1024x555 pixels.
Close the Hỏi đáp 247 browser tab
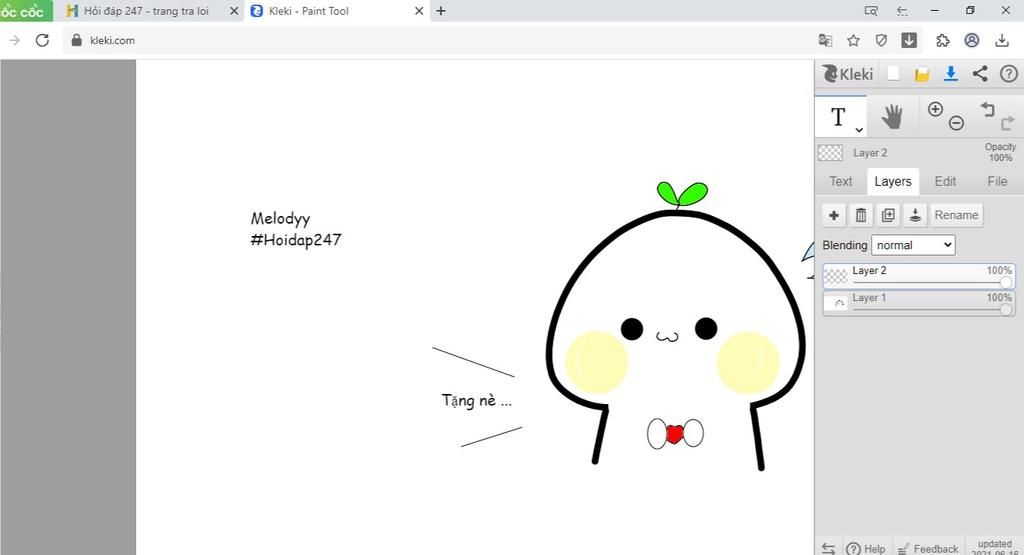(x=234, y=11)
